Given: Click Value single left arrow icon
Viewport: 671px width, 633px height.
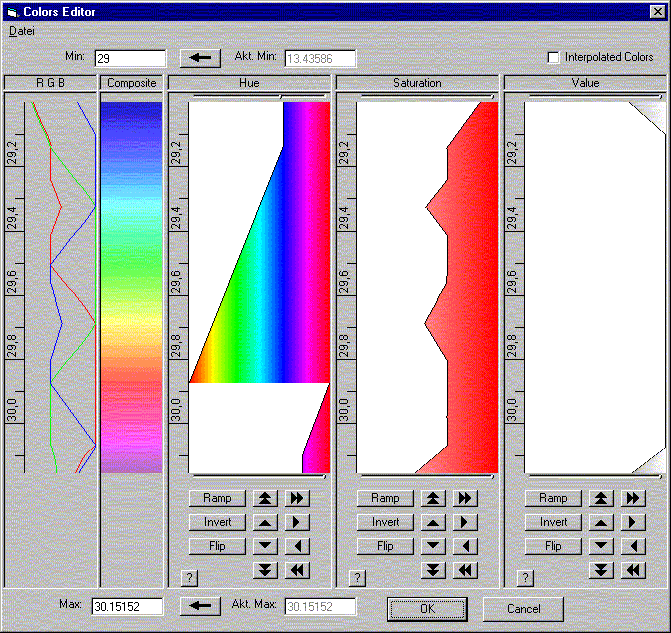Looking at the screenshot, I should click(633, 546).
